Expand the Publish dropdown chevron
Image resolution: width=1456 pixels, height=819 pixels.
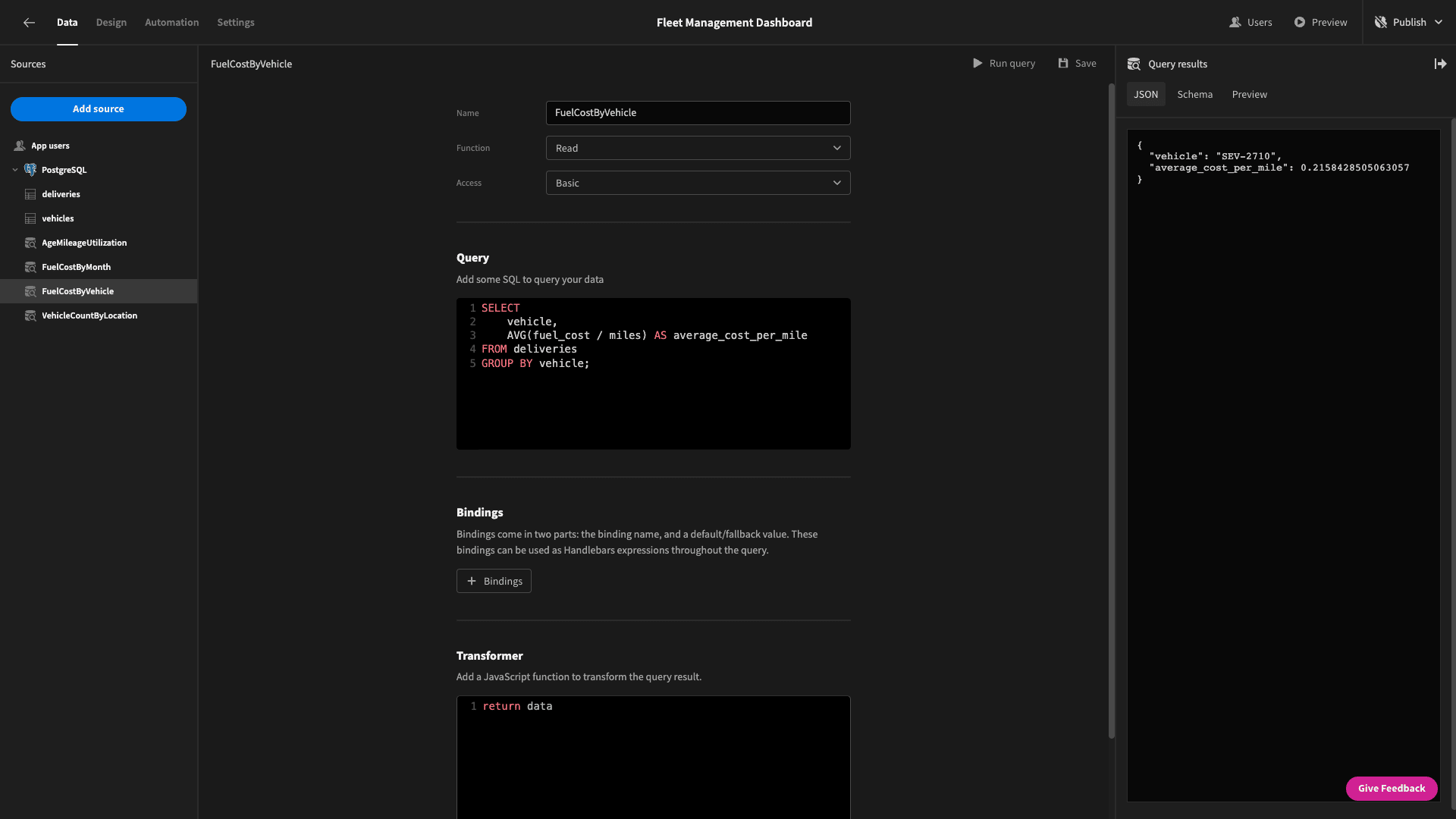pyautogui.click(x=1438, y=23)
